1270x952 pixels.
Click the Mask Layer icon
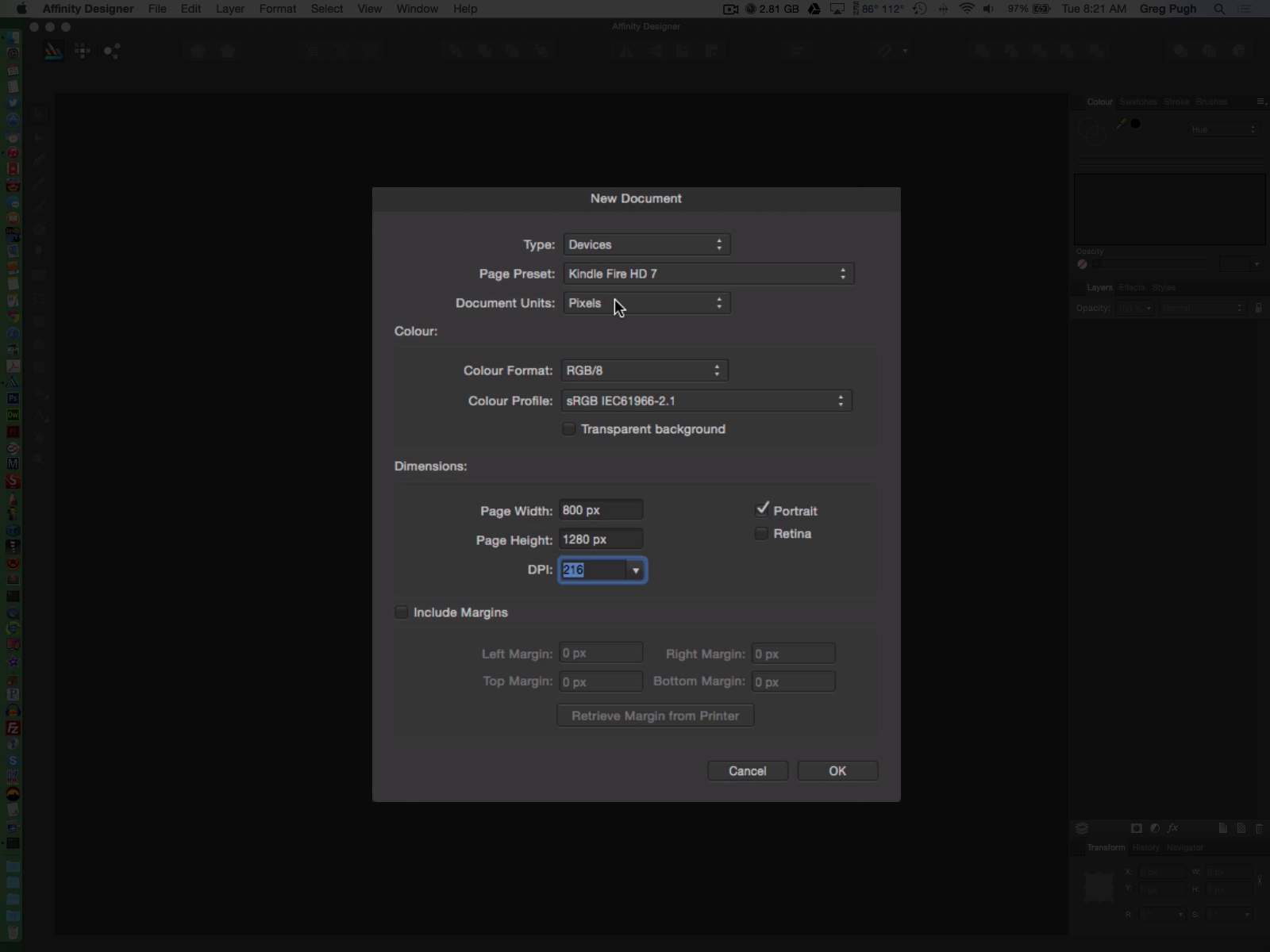pos(1137,828)
